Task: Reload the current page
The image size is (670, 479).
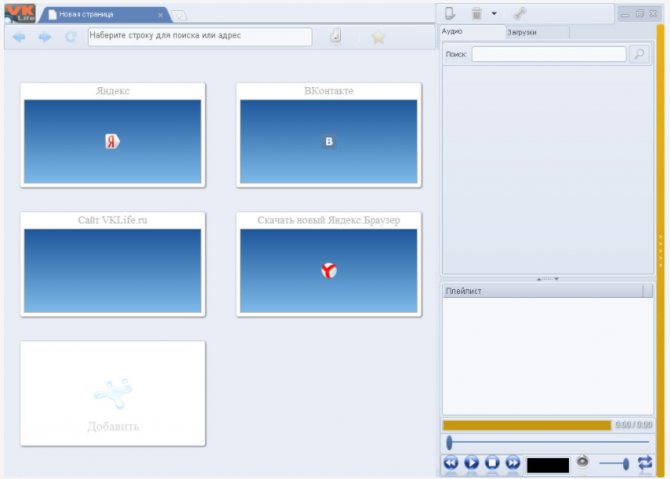Action: pyautogui.click(x=71, y=37)
